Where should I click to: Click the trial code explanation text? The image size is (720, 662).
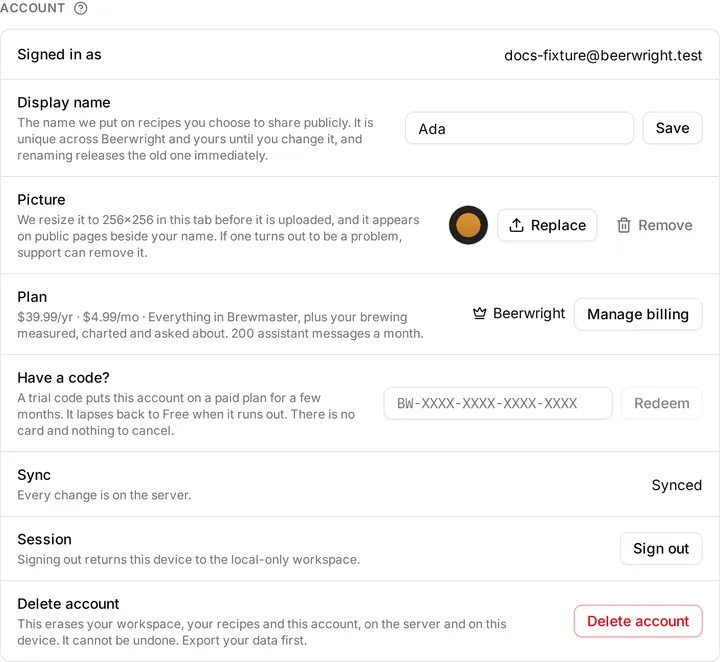tap(186, 414)
